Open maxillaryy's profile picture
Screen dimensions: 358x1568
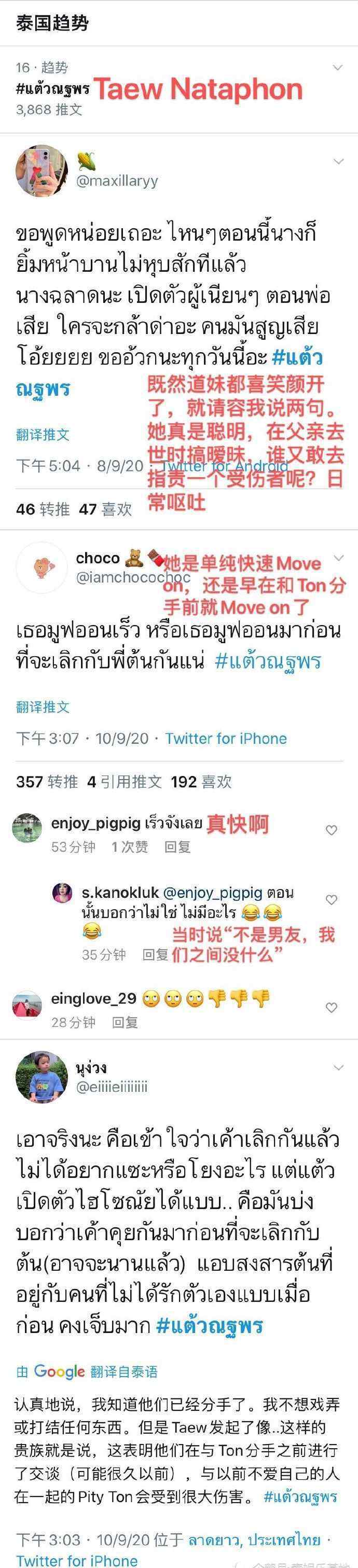coord(38,172)
